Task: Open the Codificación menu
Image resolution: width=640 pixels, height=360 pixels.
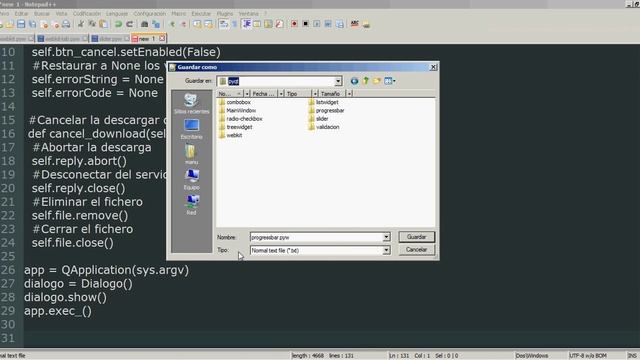Action: coord(87,13)
